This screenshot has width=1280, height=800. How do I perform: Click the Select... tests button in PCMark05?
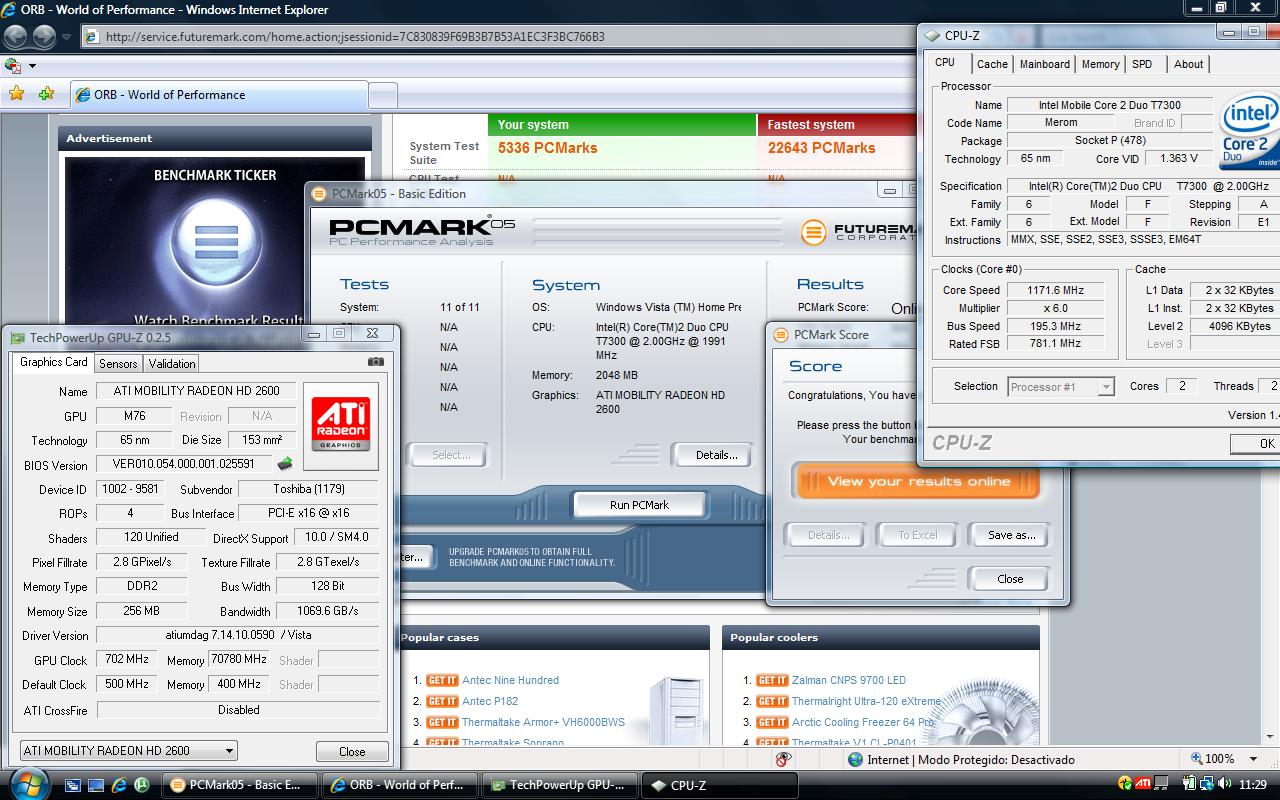450,455
